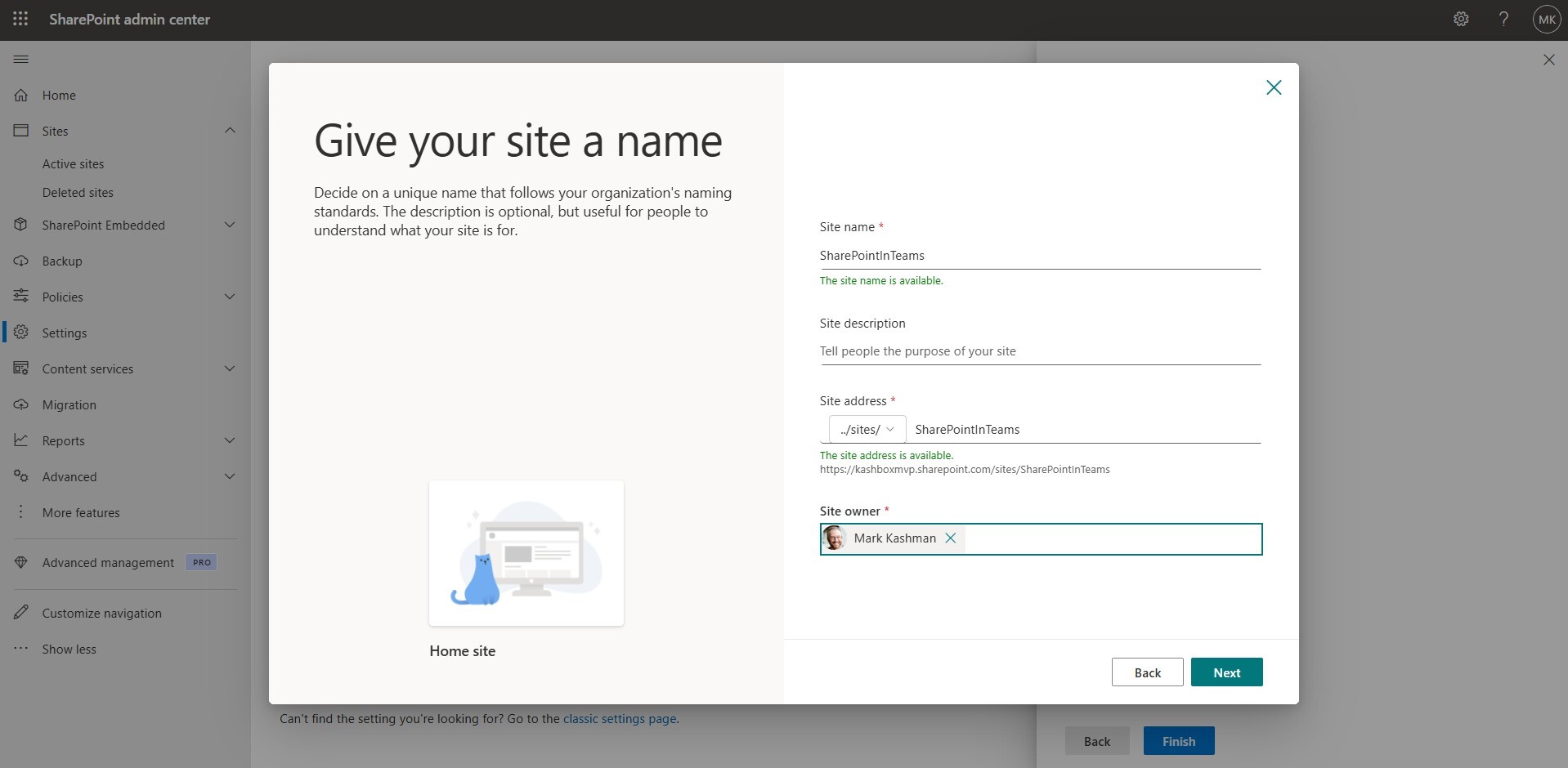
Task: Expand the Policies chevron
Action: tap(230, 297)
